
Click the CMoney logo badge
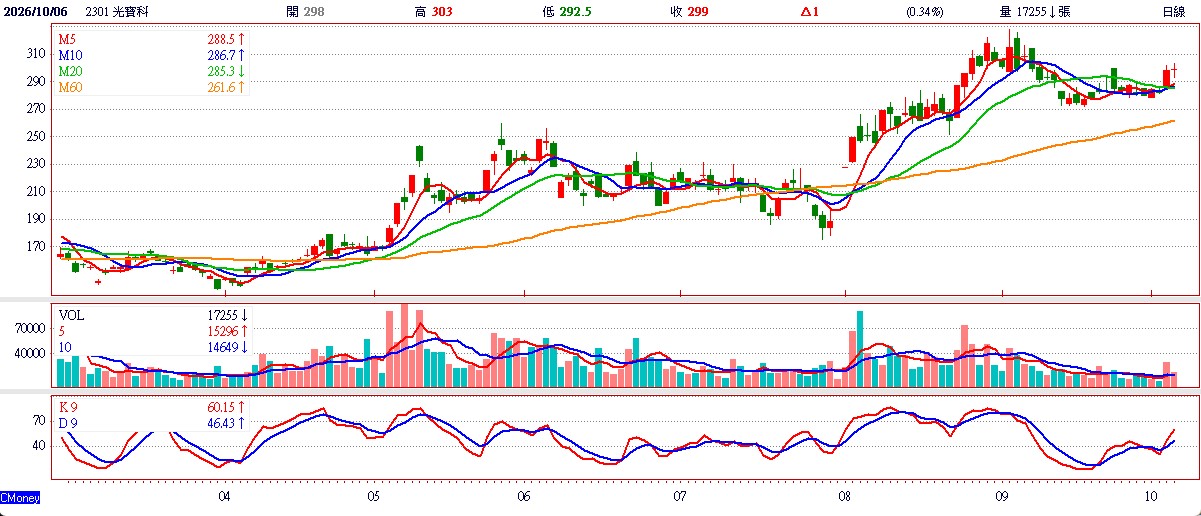coord(20,496)
